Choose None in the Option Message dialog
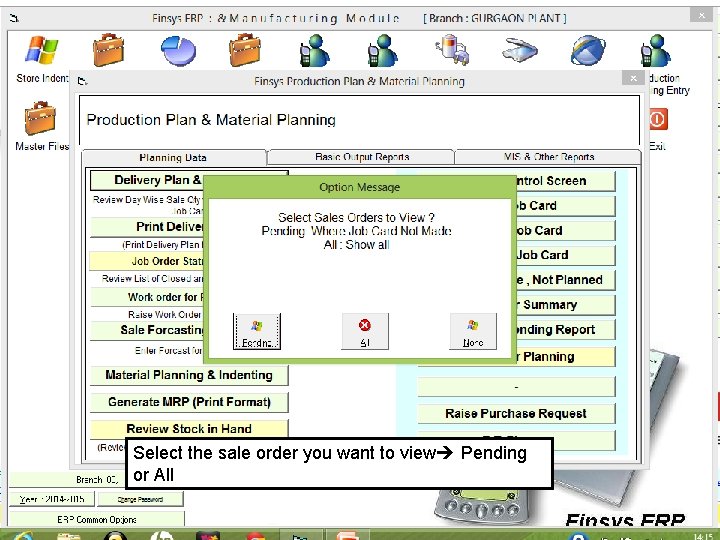 pyautogui.click(x=473, y=332)
